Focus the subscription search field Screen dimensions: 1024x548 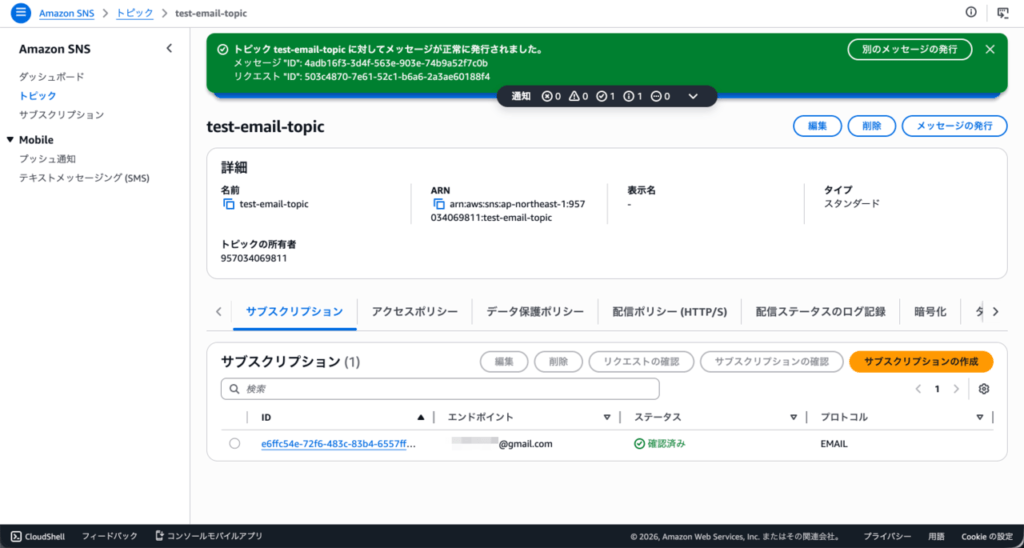pyautogui.click(x=440, y=389)
